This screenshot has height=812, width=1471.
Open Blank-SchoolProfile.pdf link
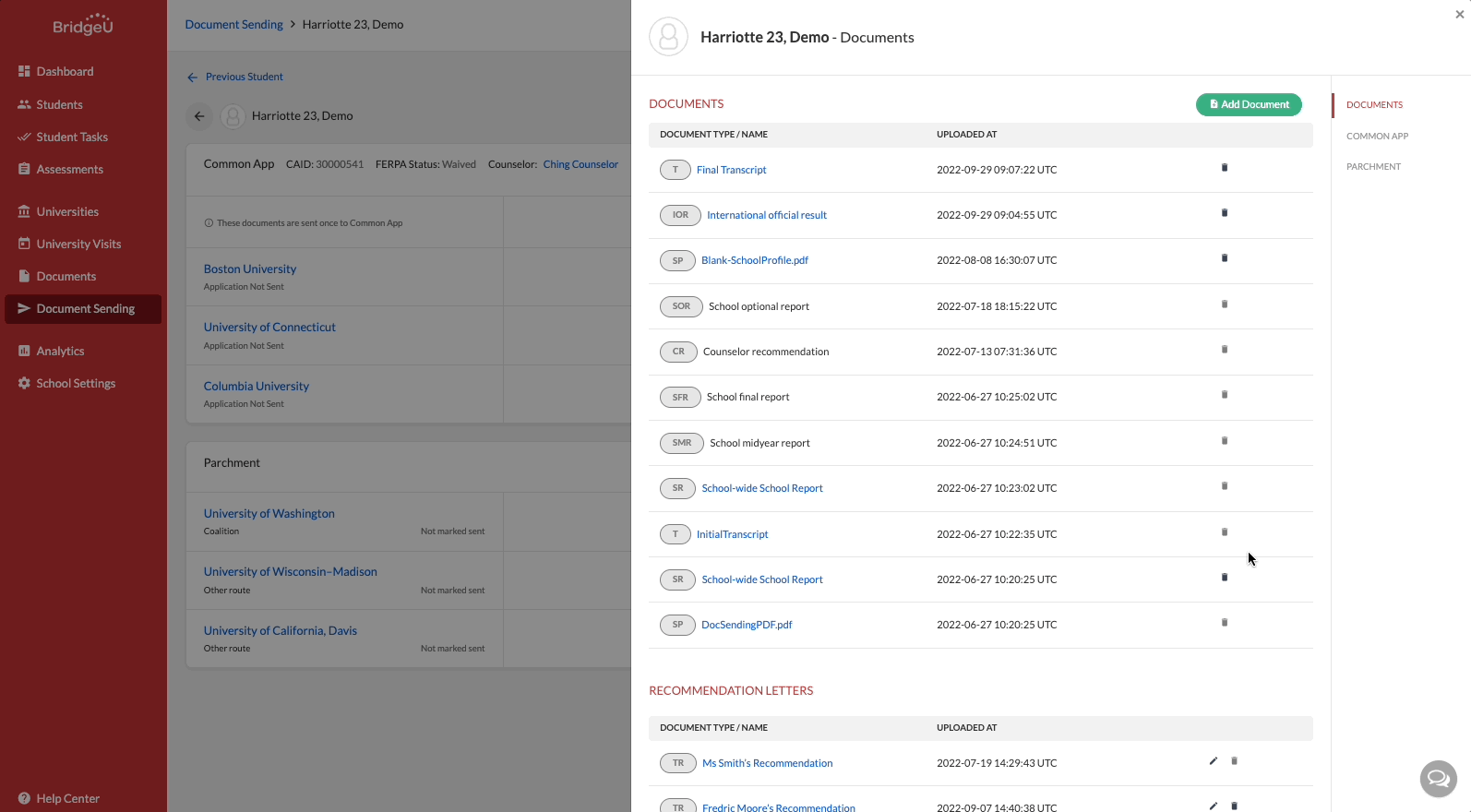click(x=755, y=260)
